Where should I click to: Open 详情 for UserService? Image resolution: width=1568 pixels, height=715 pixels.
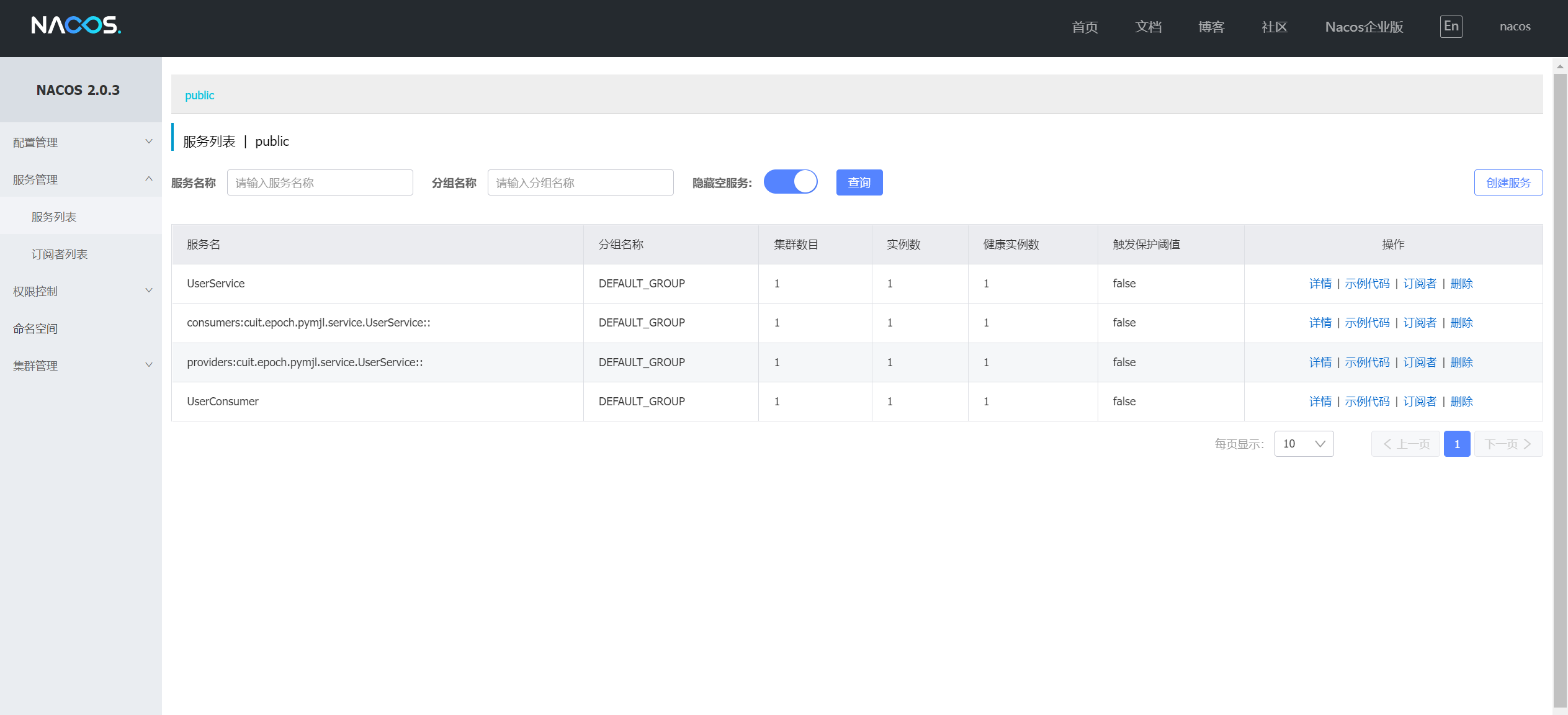pyautogui.click(x=1320, y=284)
